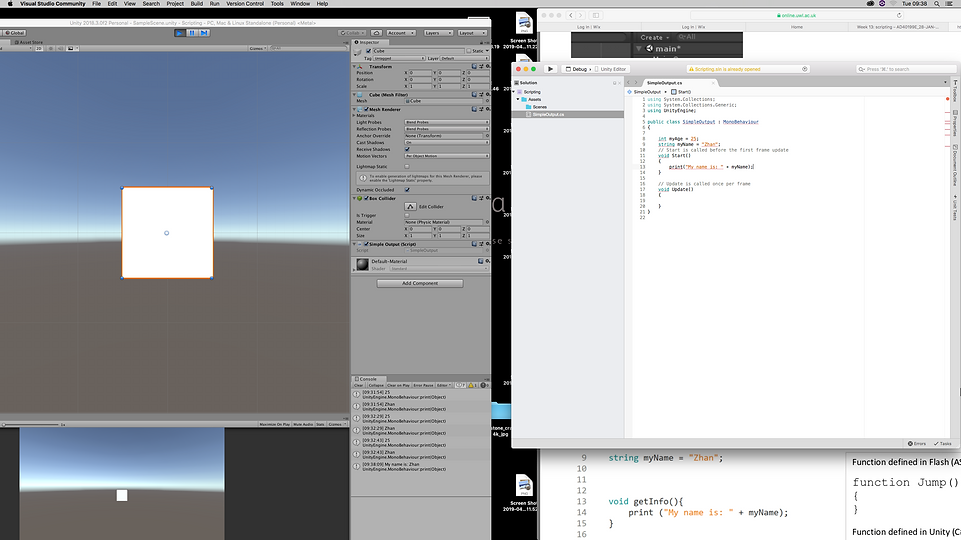
Task: Open Mesh Renderer help book icon
Action: [x=474, y=109]
